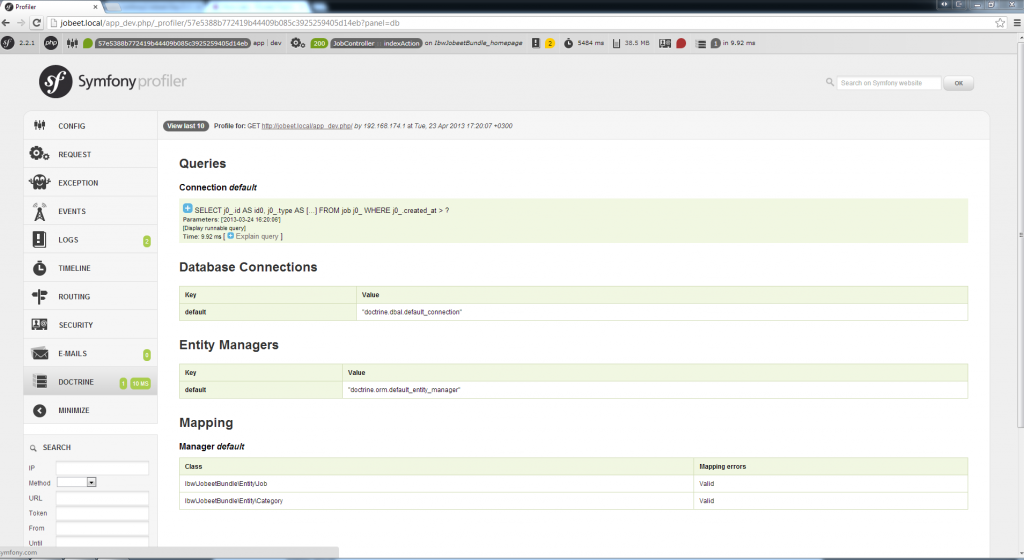Click the logs exclamation icon in the toolbar
The image size is (1024, 560).
click(536, 43)
